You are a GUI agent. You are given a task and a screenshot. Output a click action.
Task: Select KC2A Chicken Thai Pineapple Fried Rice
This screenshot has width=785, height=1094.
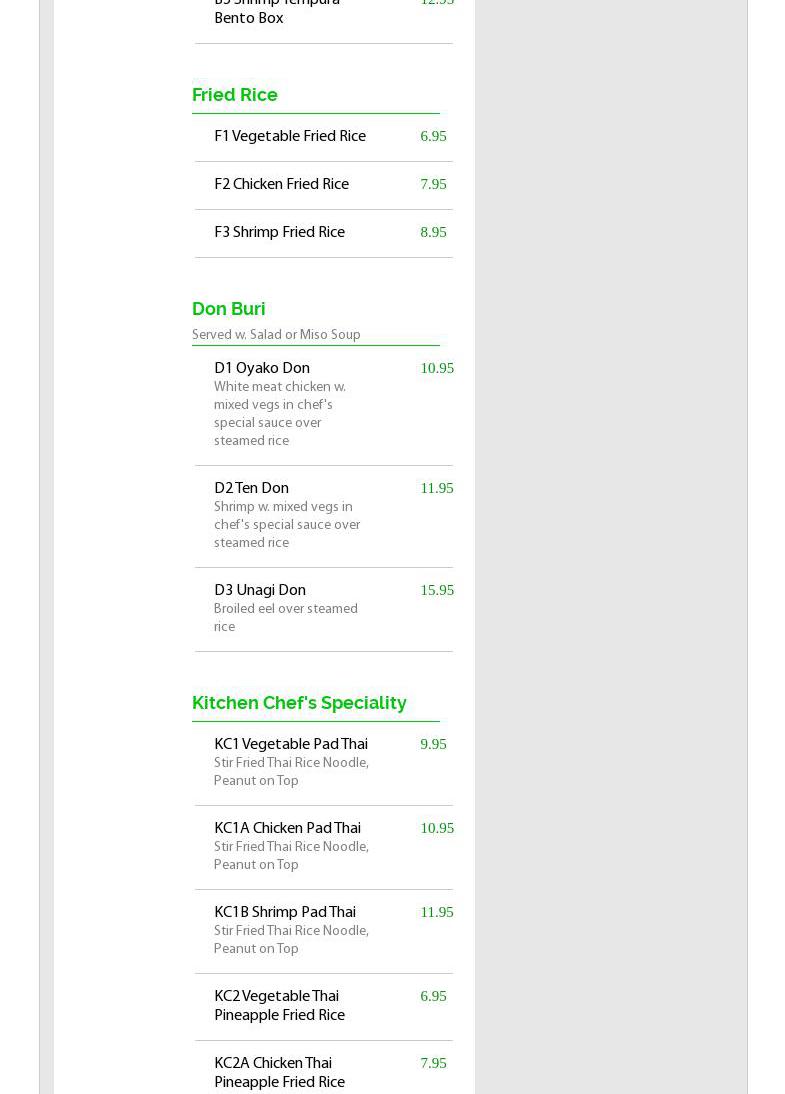point(279,1072)
